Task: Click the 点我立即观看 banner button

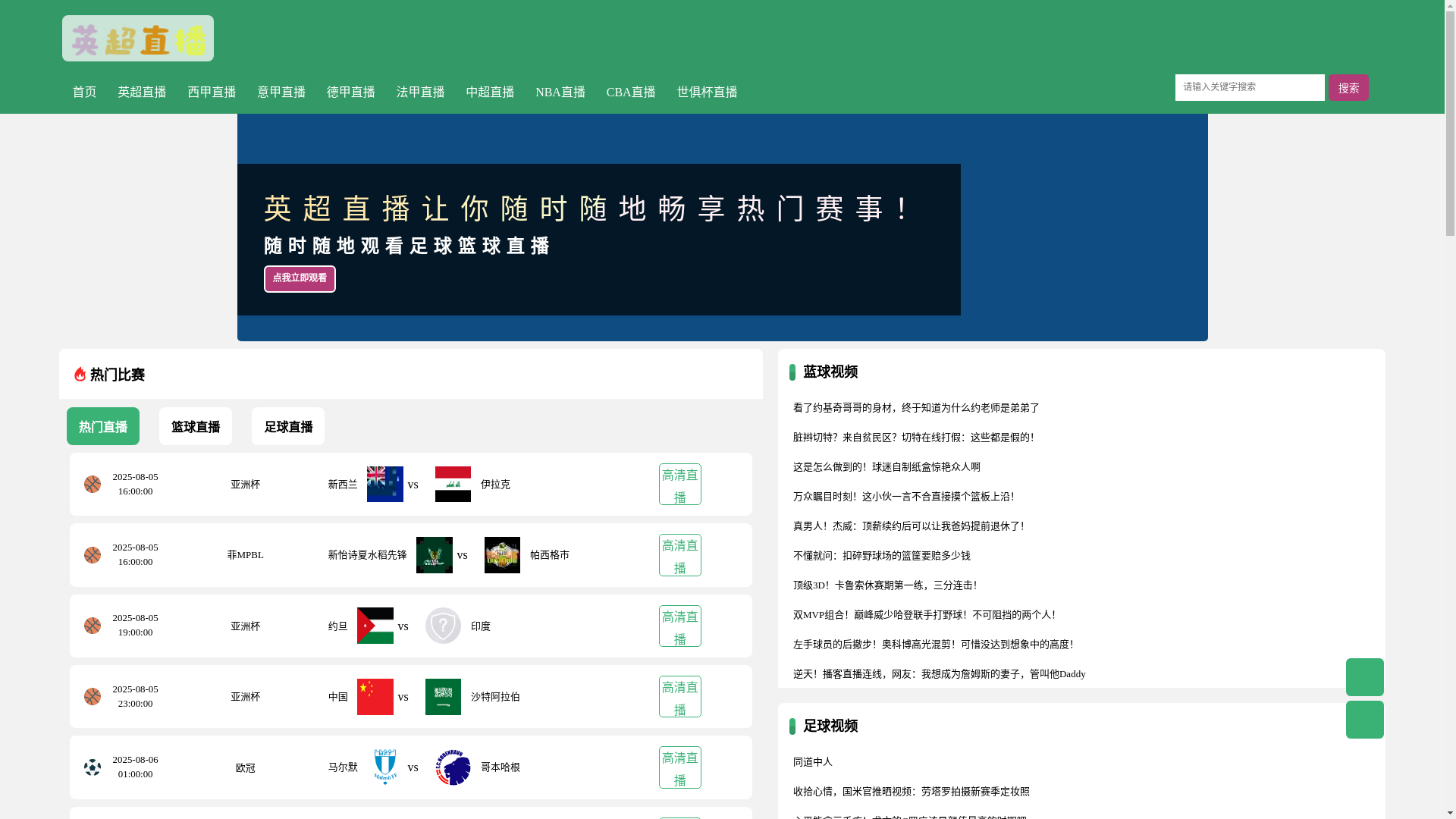Action: (x=300, y=278)
